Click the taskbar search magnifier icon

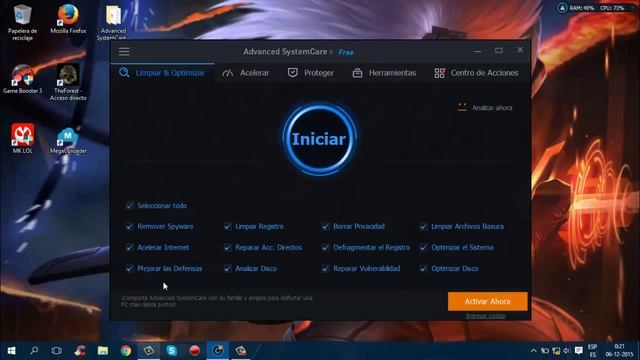[34, 351]
